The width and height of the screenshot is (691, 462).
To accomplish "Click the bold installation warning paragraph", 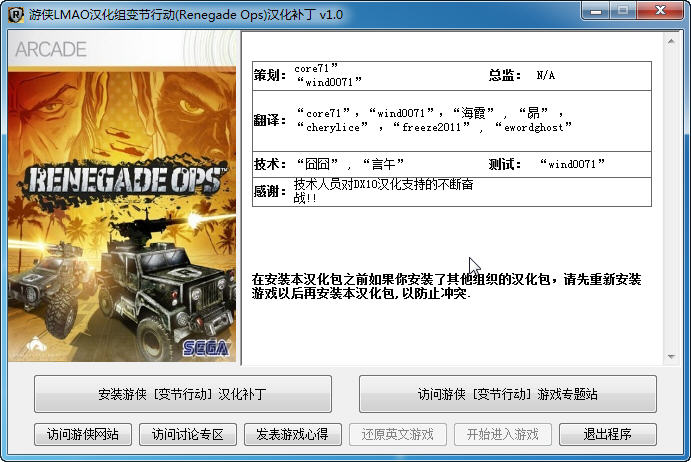I will point(446,286).
